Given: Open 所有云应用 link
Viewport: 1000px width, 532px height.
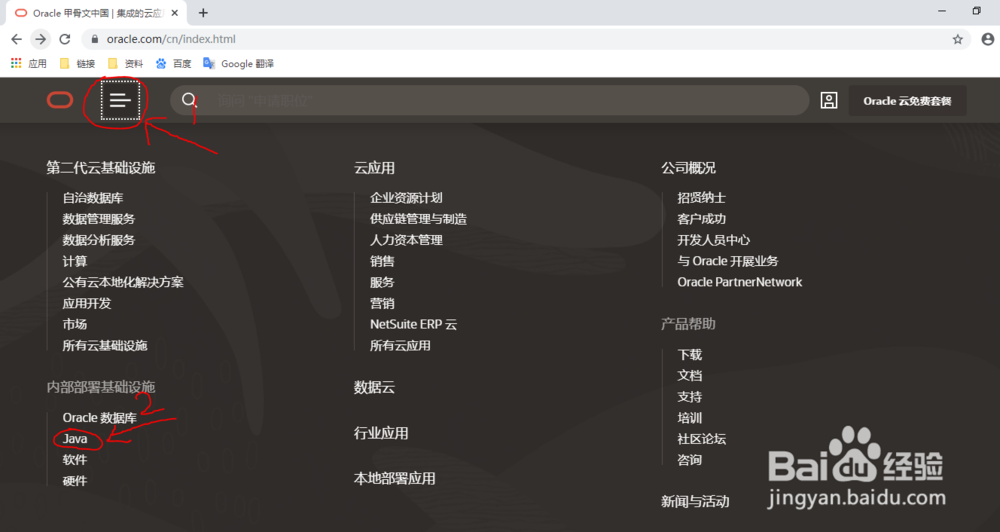Looking at the screenshot, I should 400,345.
